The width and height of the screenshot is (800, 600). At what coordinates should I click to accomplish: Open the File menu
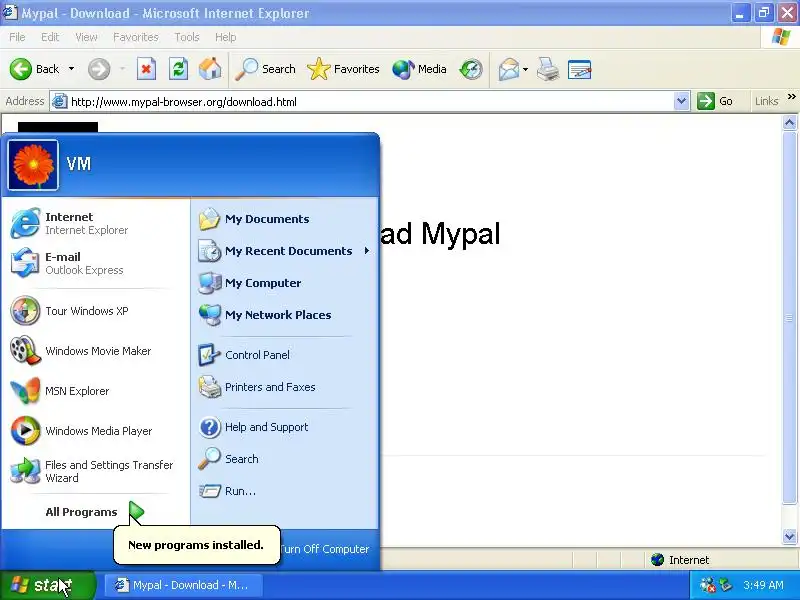point(17,37)
